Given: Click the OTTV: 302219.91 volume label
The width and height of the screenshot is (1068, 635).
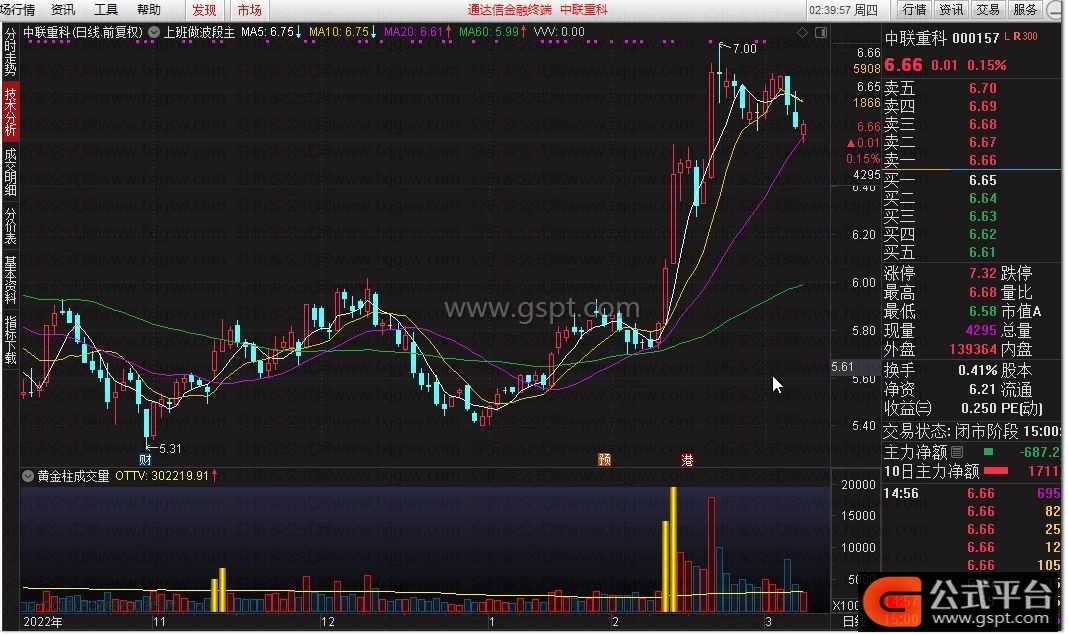Looking at the screenshot, I should [166, 476].
